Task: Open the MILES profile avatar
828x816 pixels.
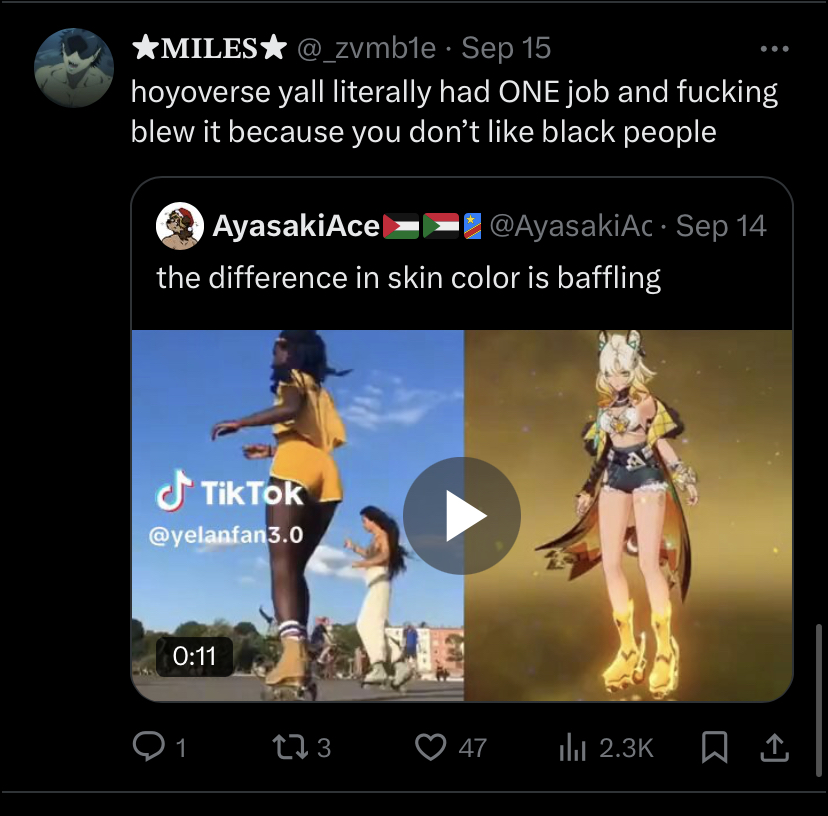Action: click(x=73, y=67)
